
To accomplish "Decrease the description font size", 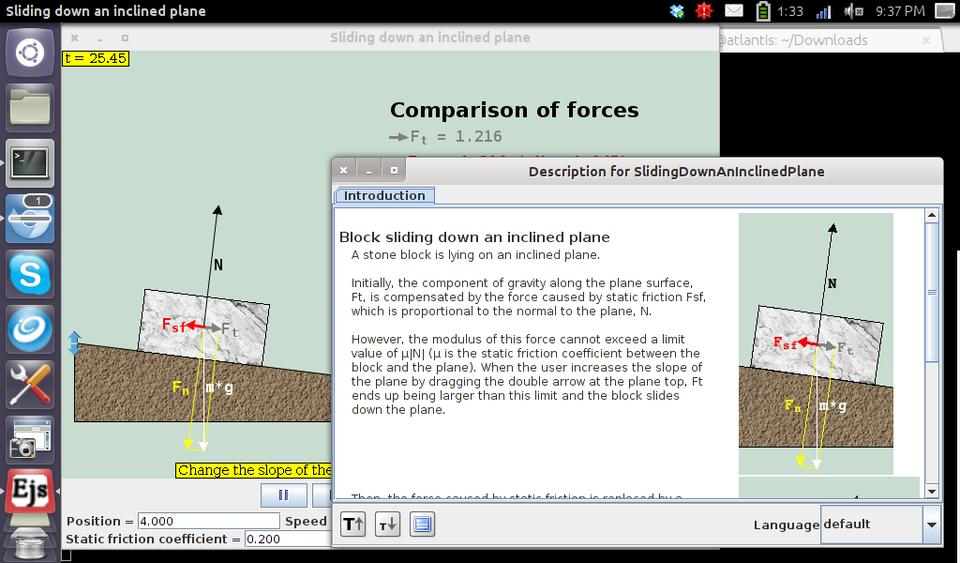I will (x=387, y=524).
